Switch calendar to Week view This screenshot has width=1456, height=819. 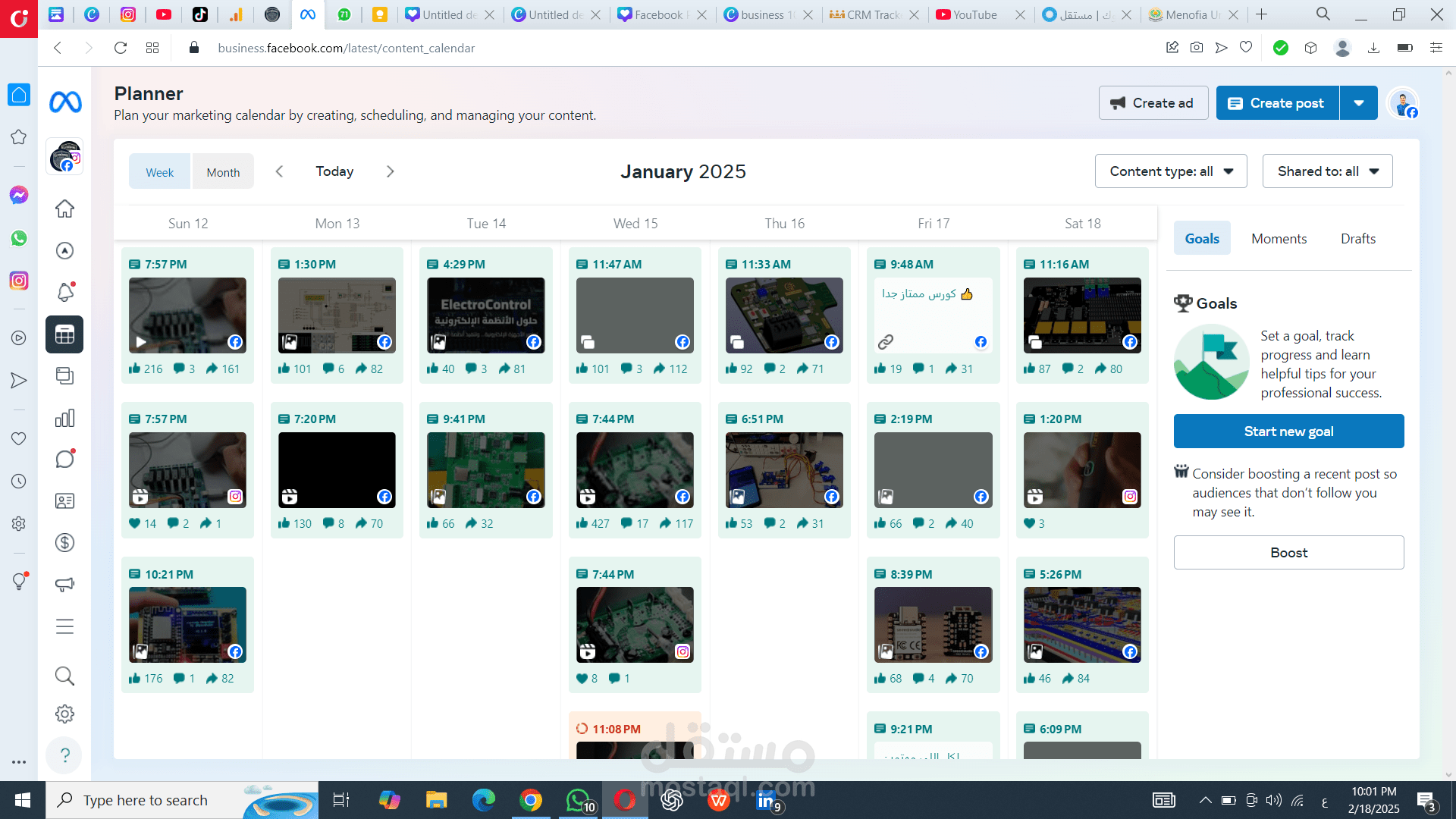[160, 172]
